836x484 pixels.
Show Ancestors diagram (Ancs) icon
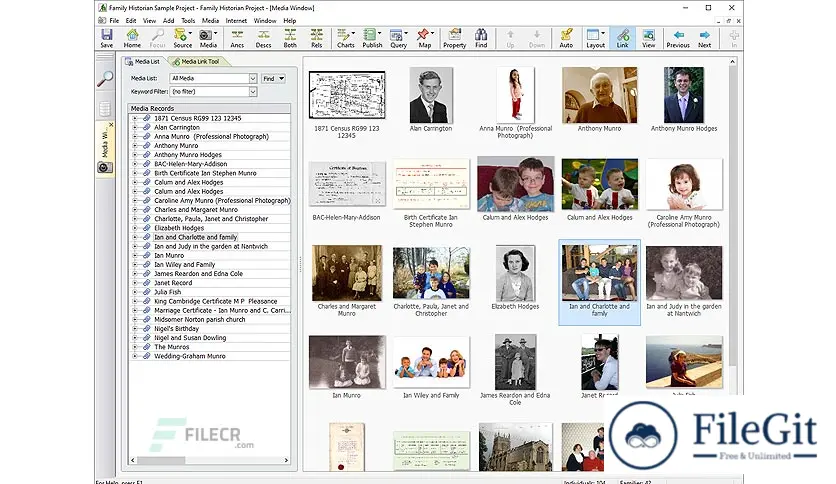pos(237,38)
